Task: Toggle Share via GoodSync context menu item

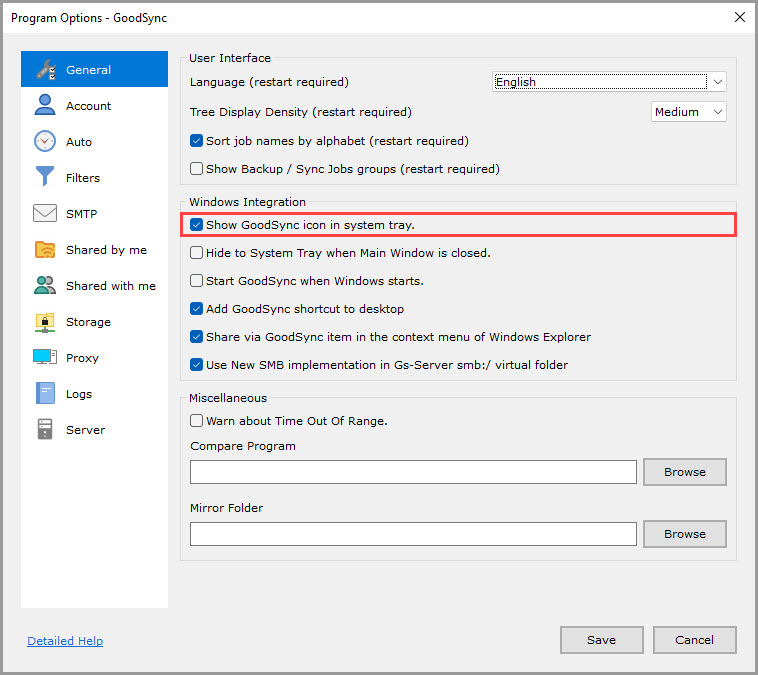Action: pos(196,337)
